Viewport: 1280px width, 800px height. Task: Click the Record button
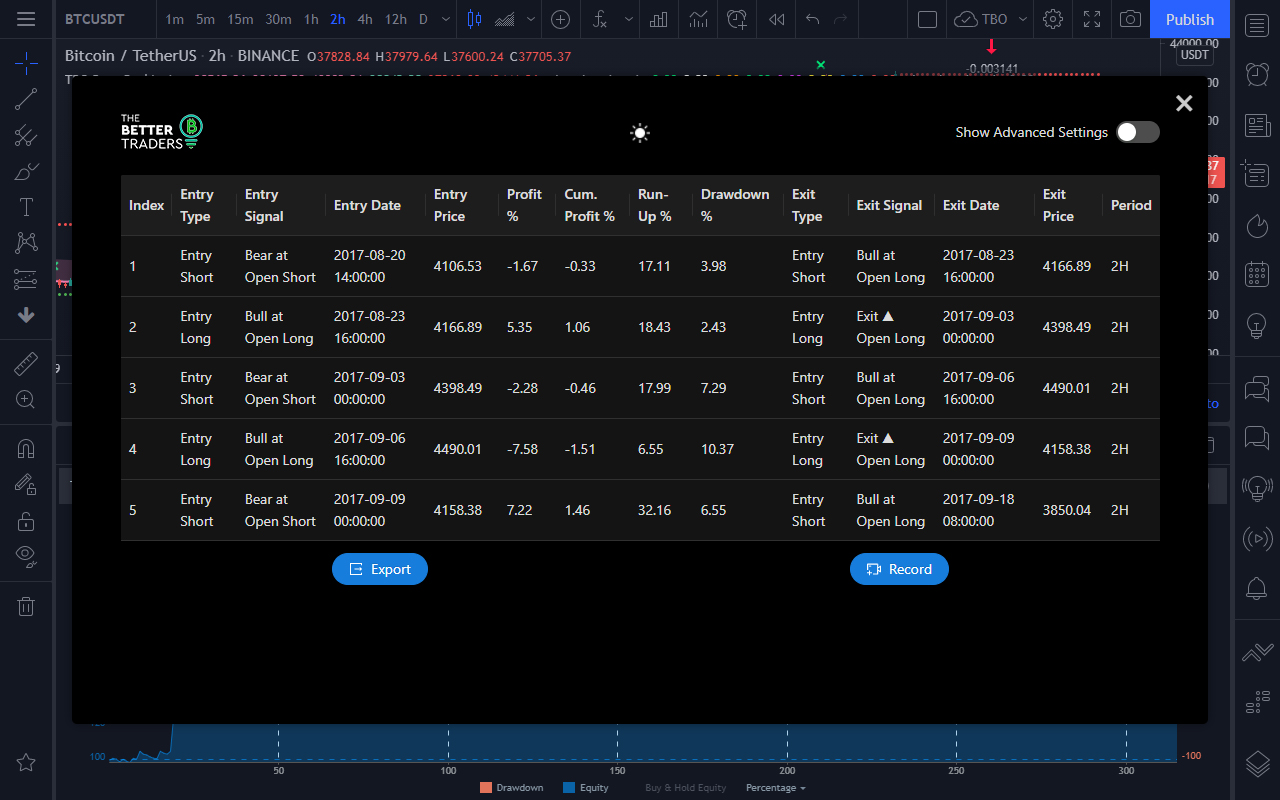pyautogui.click(x=899, y=569)
